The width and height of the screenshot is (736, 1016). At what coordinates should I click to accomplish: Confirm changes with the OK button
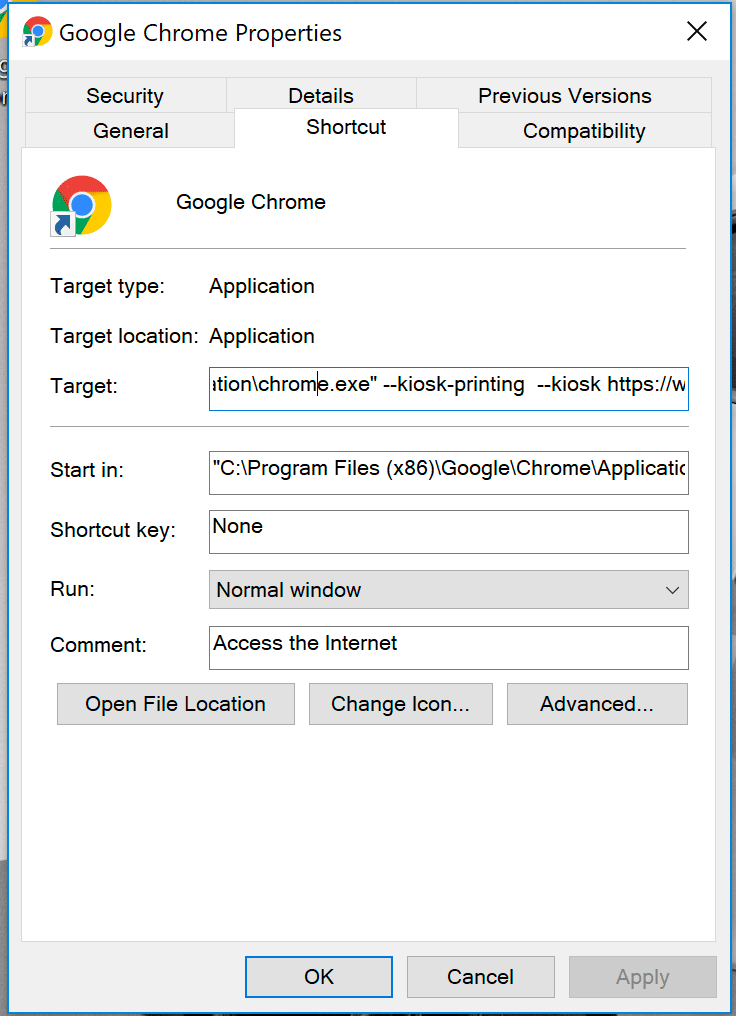pos(319,977)
